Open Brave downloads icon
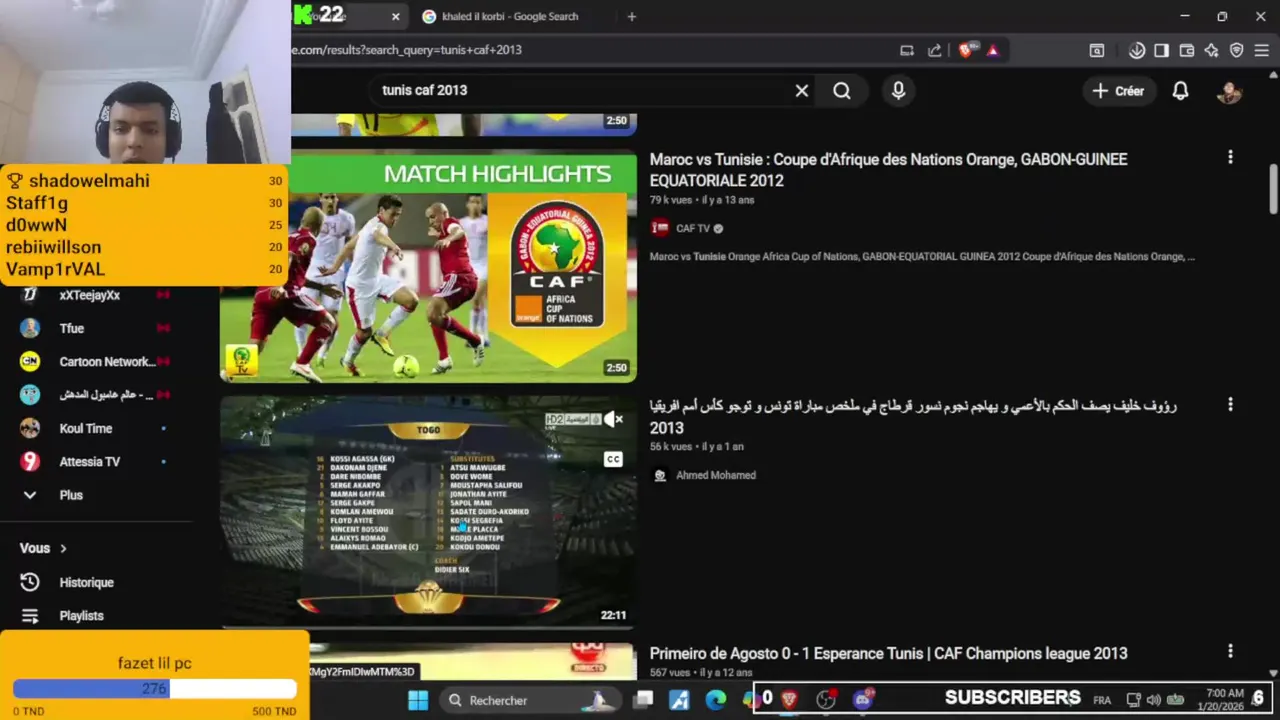 click(x=1137, y=50)
